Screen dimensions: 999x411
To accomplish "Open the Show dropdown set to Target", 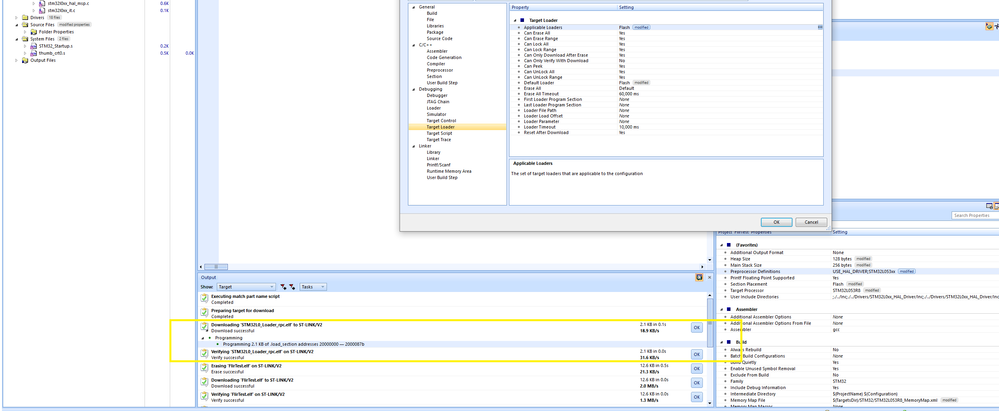I will (x=246, y=287).
